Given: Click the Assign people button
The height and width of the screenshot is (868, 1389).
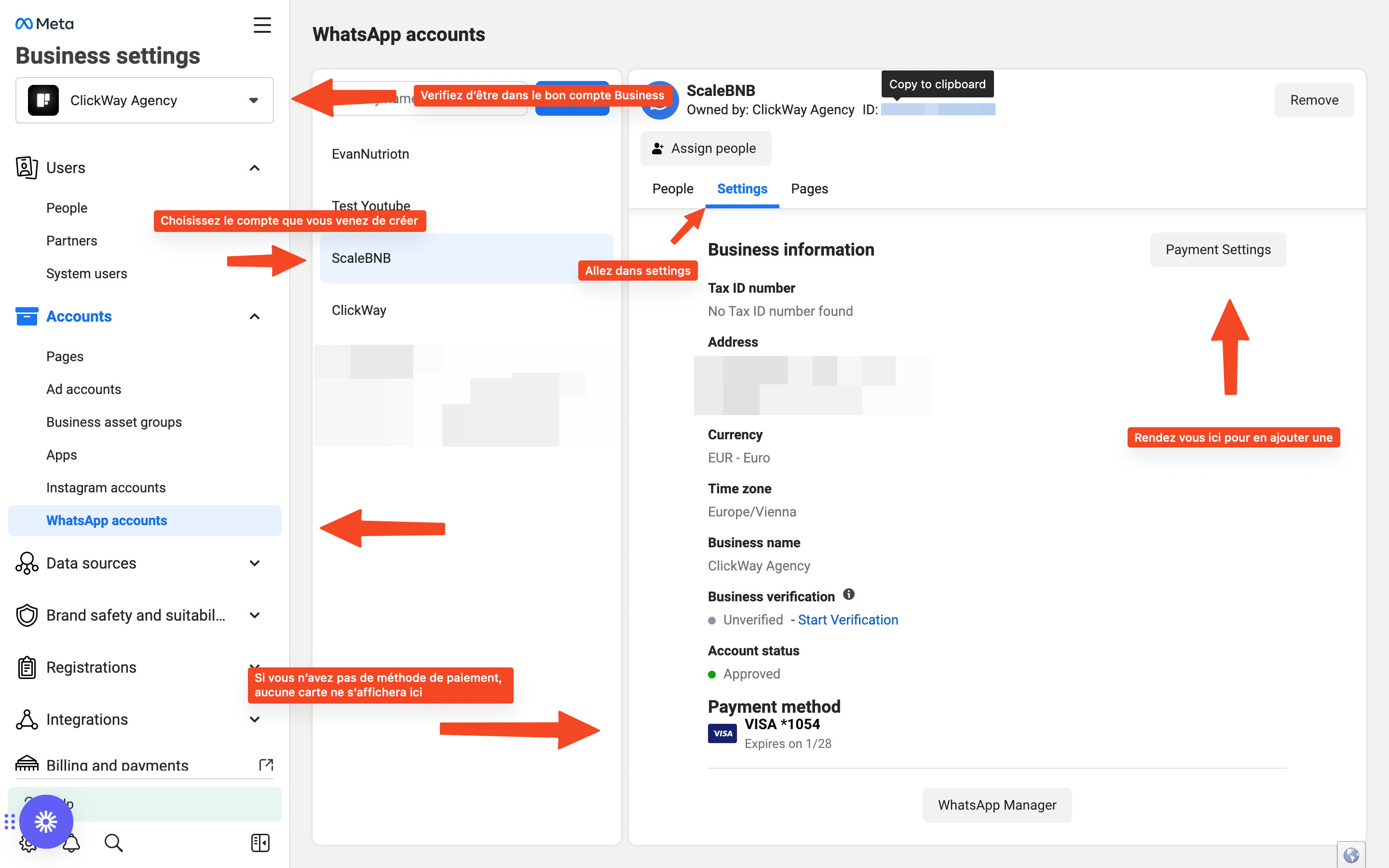Looking at the screenshot, I should point(706,148).
